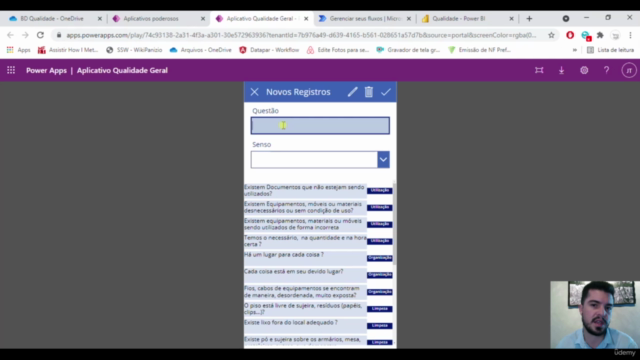Close the Novos Registros form with X
The height and width of the screenshot is (360, 640).
[254, 92]
